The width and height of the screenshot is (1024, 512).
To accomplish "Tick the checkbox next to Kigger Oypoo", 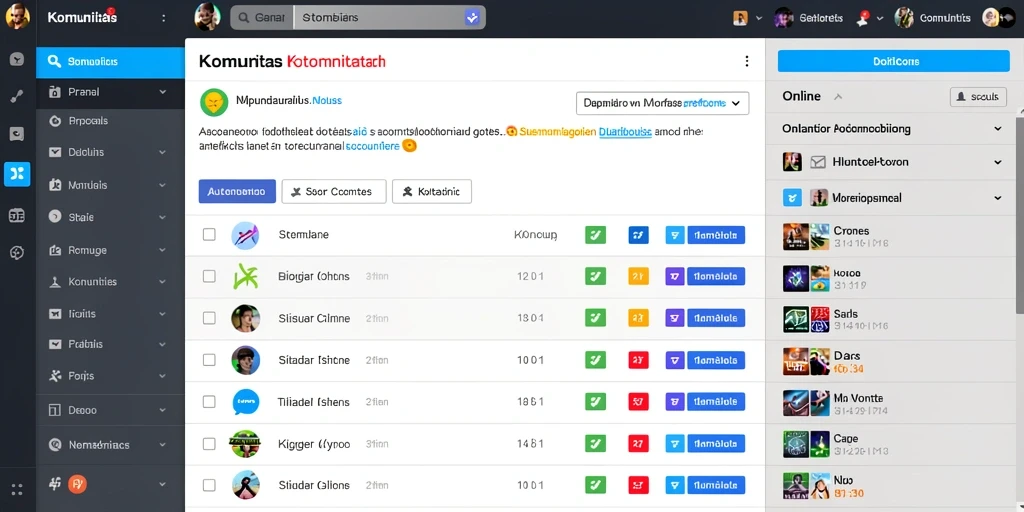I will tap(209, 444).
